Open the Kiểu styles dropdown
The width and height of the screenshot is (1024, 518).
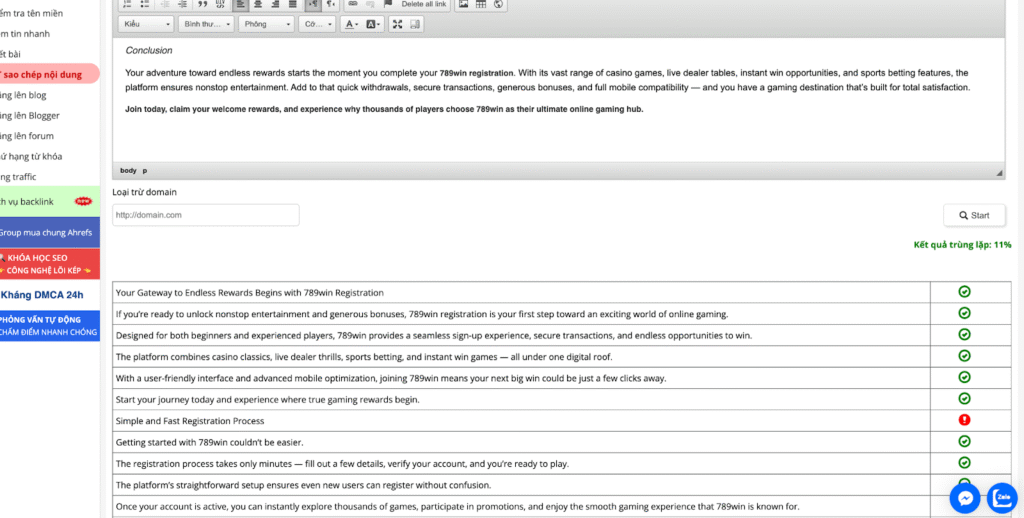[x=145, y=24]
